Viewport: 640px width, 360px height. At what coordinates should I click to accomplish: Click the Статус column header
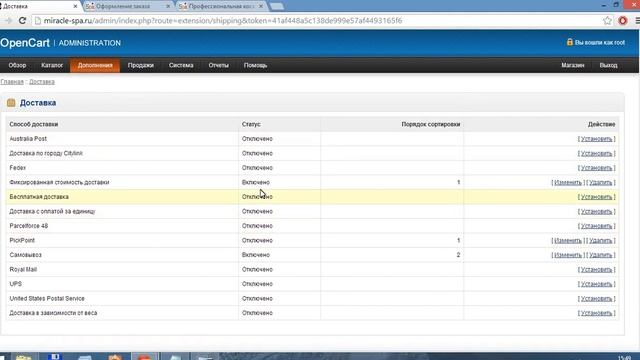(x=251, y=124)
